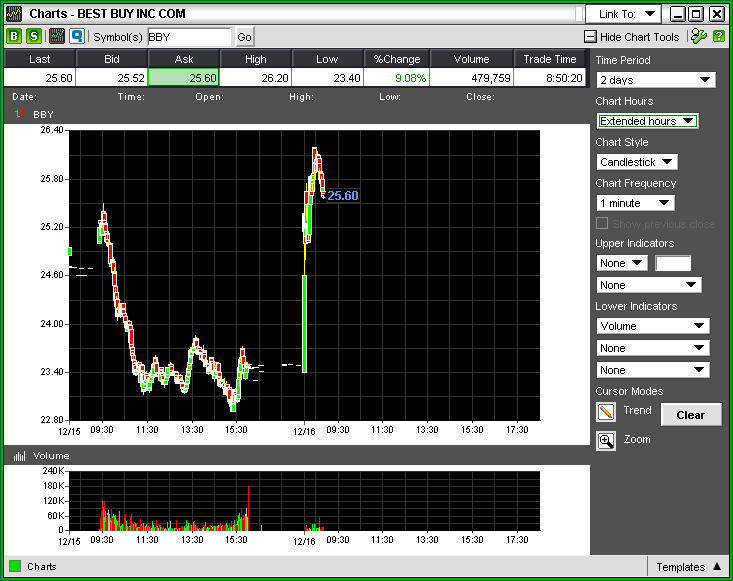Click the %Change value 9.08%
This screenshot has height=581, width=733.
point(396,78)
